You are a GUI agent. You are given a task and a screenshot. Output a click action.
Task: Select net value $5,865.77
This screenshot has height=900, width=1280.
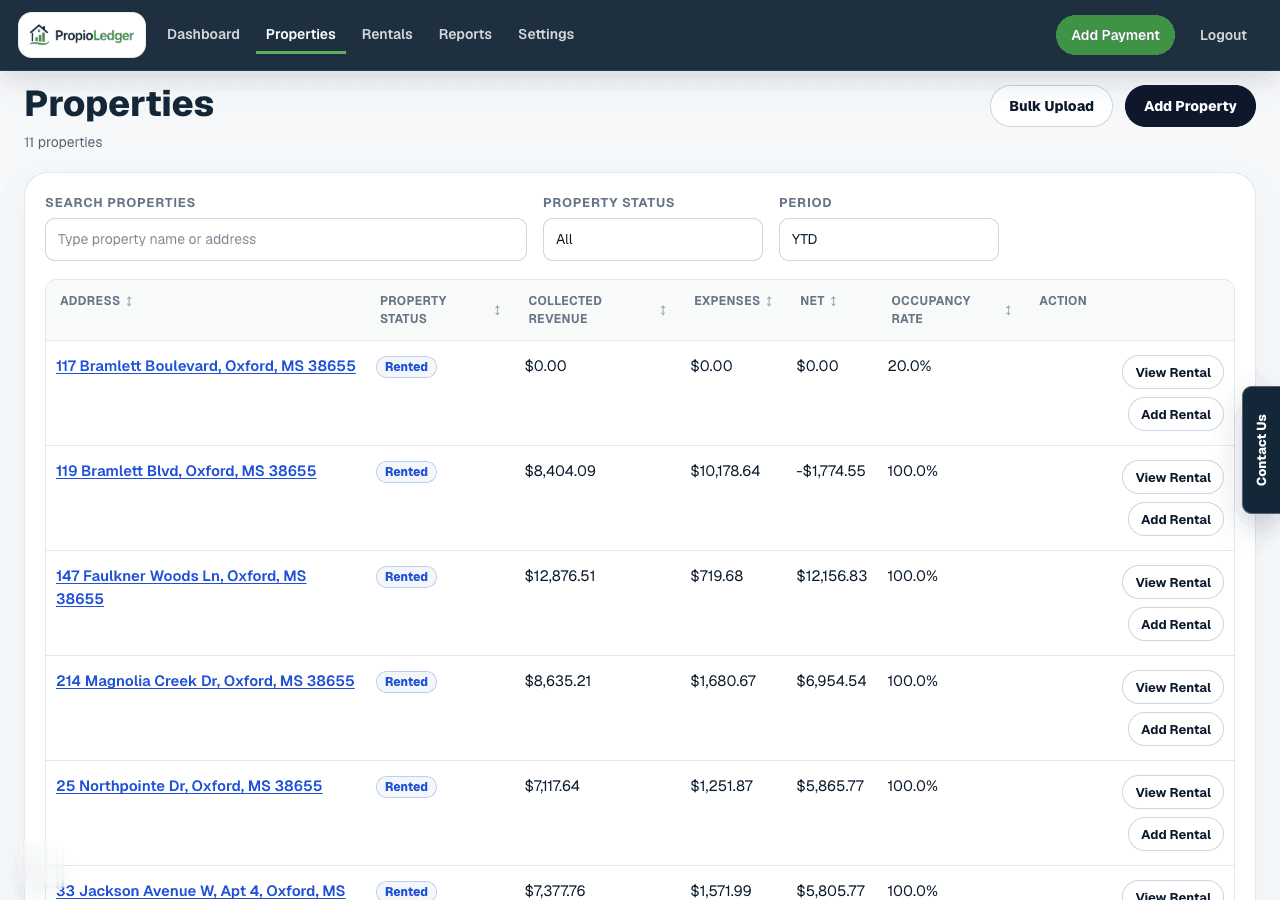[830, 786]
